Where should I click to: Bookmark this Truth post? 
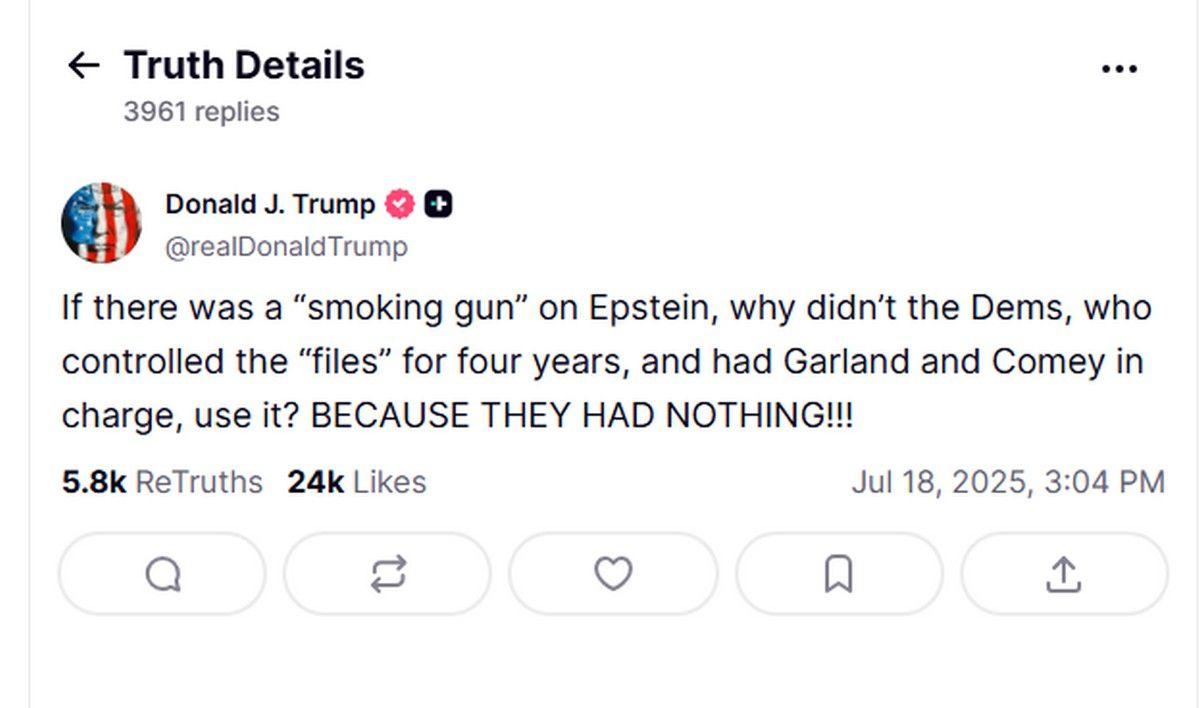coord(838,574)
